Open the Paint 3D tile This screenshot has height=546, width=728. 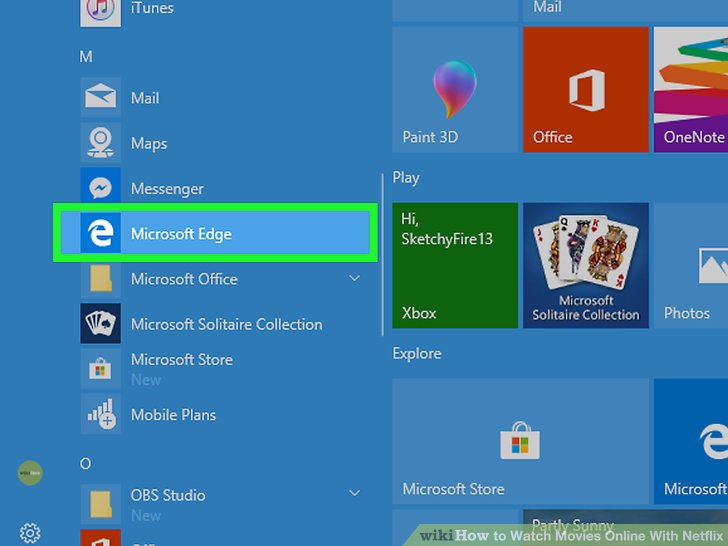(455, 89)
